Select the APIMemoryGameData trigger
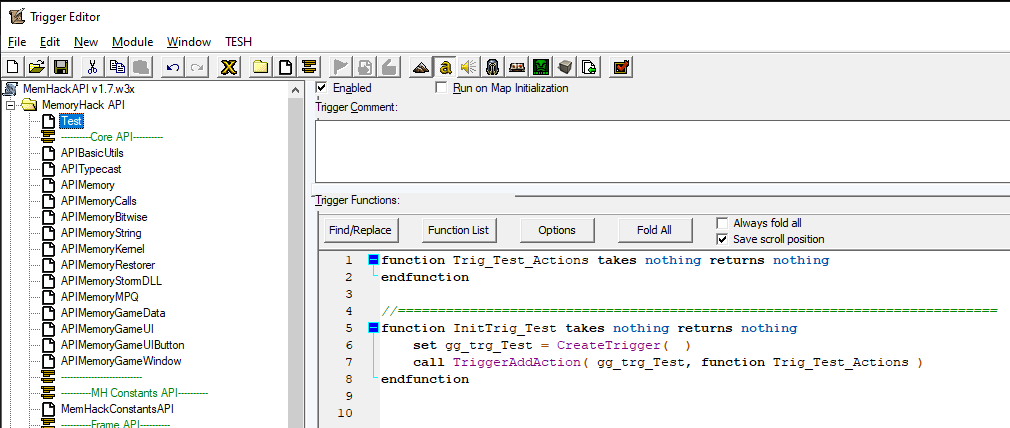This screenshot has height=428, width=1010. click(x=113, y=313)
